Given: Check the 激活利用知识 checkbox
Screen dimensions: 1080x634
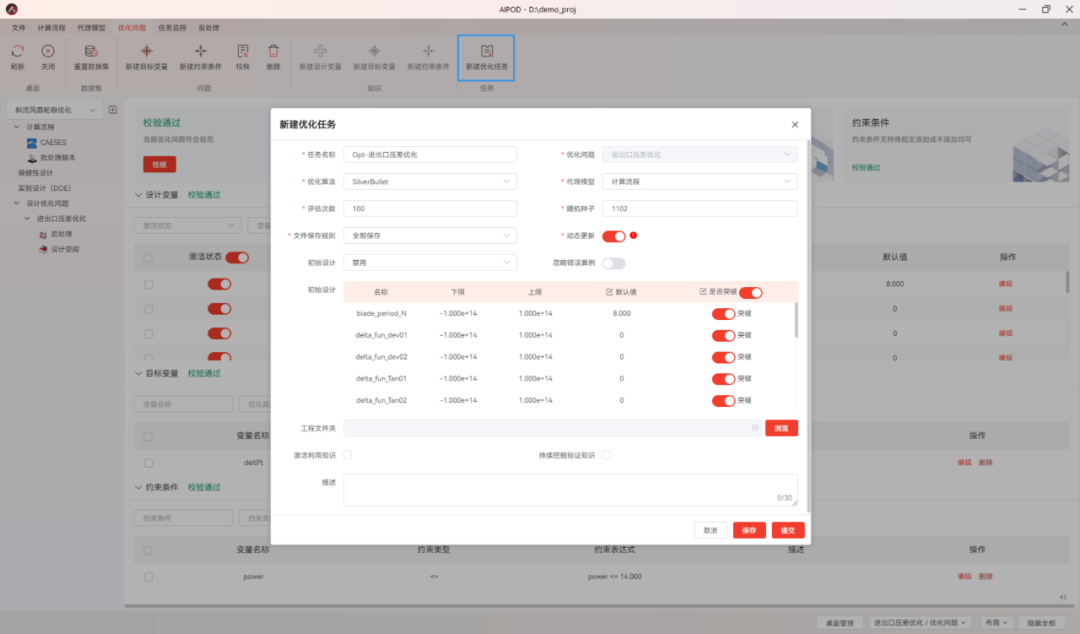Looking at the screenshot, I should [347, 454].
